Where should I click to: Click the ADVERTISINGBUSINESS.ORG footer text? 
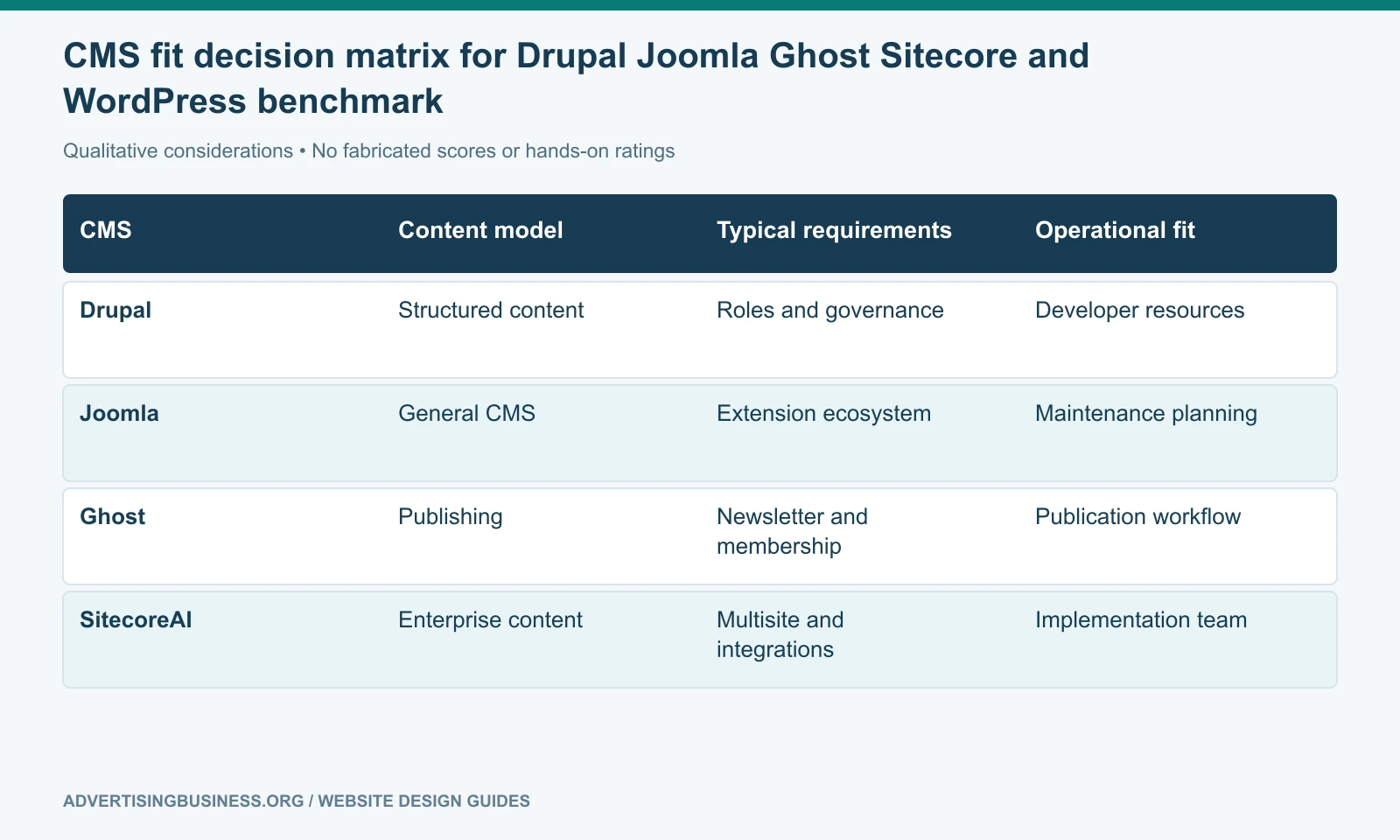297,801
